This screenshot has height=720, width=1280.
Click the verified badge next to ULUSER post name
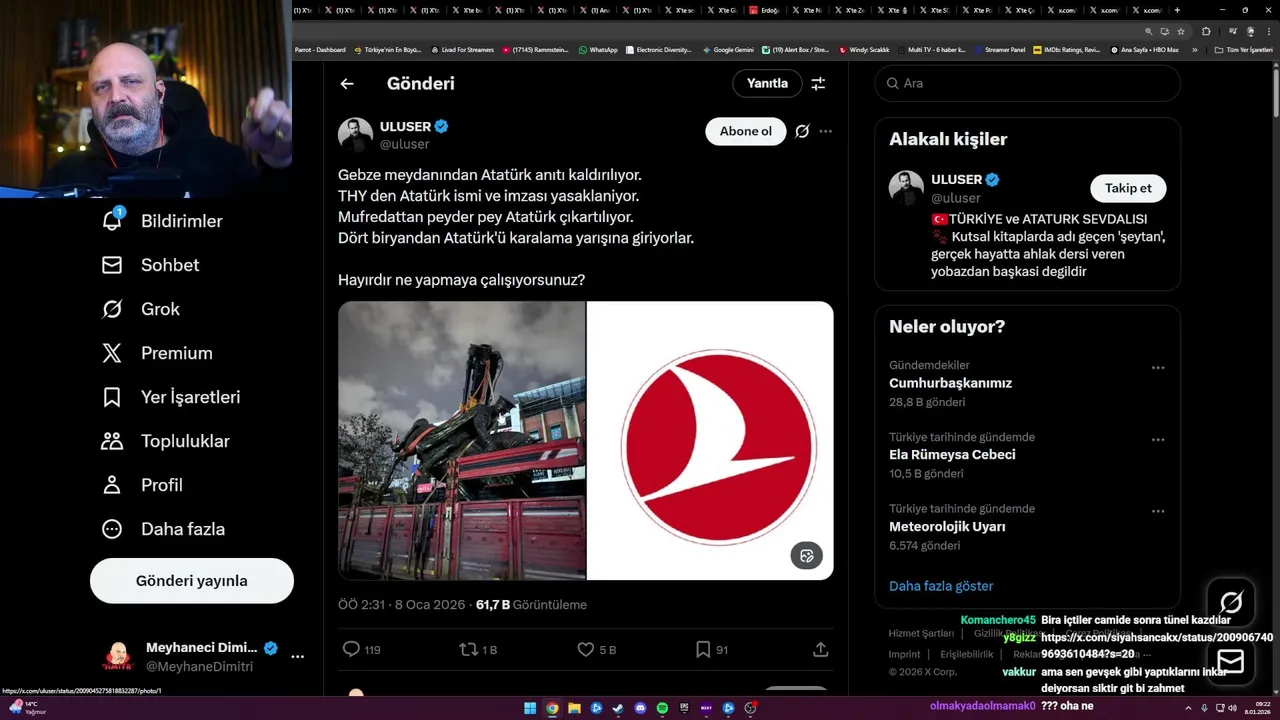click(x=441, y=127)
